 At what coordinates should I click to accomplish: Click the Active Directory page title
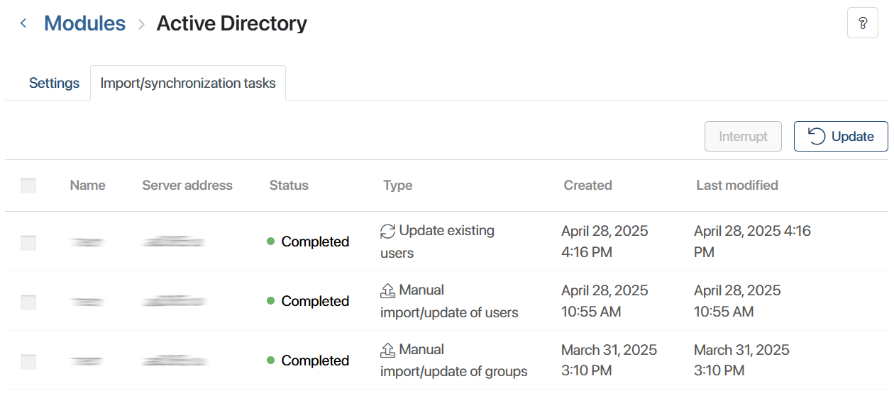click(231, 23)
